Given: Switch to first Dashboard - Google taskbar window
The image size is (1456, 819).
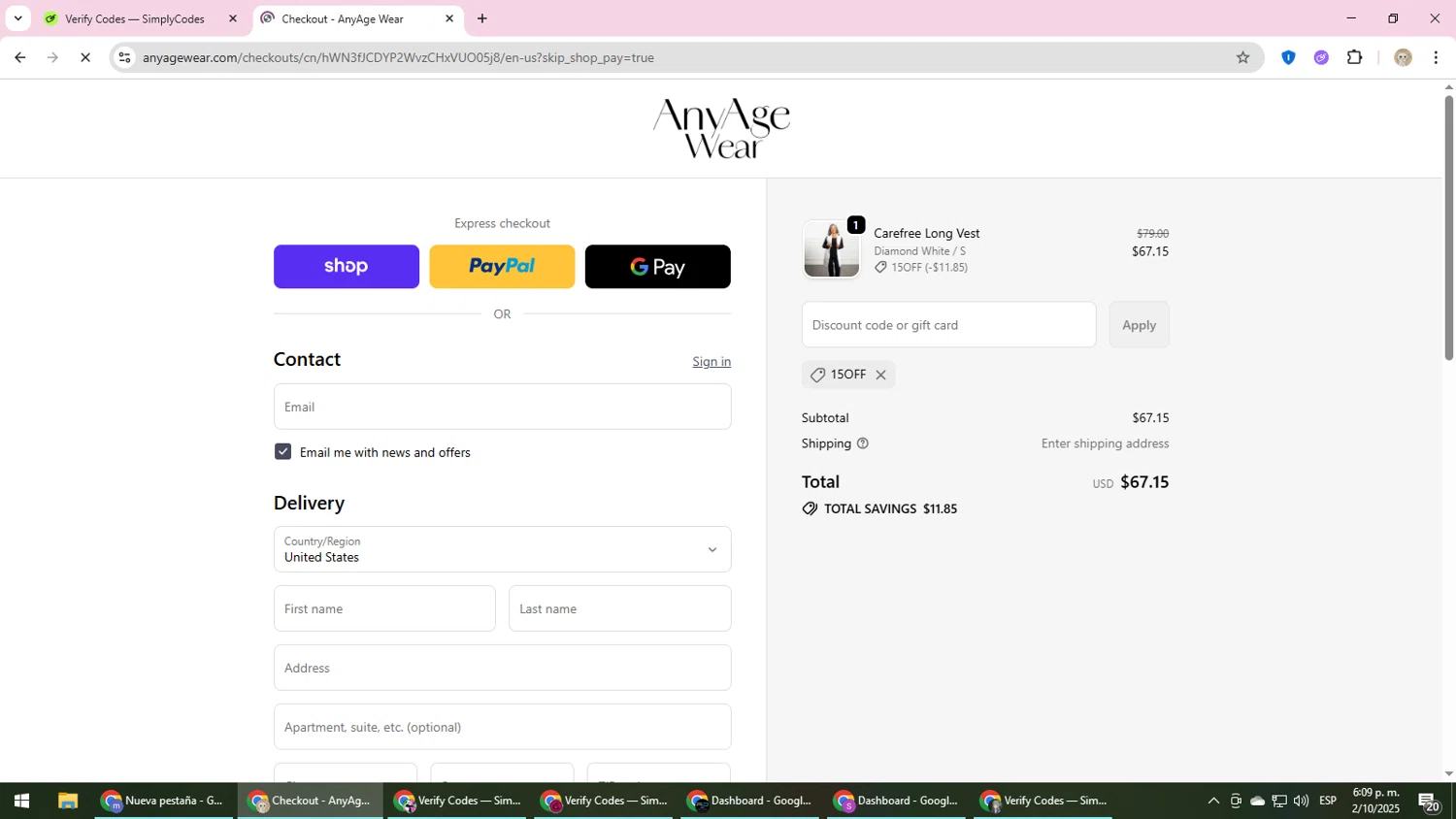Looking at the screenshot, I should [750, 801].
